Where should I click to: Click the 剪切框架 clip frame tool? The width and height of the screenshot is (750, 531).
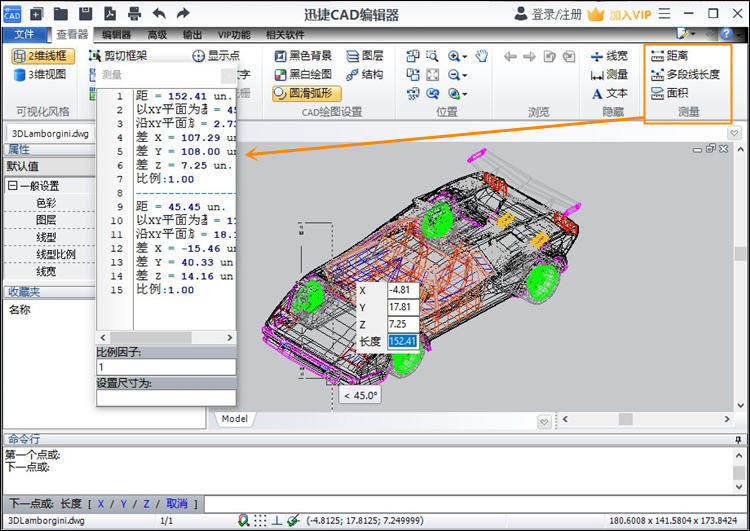(118, 56)
